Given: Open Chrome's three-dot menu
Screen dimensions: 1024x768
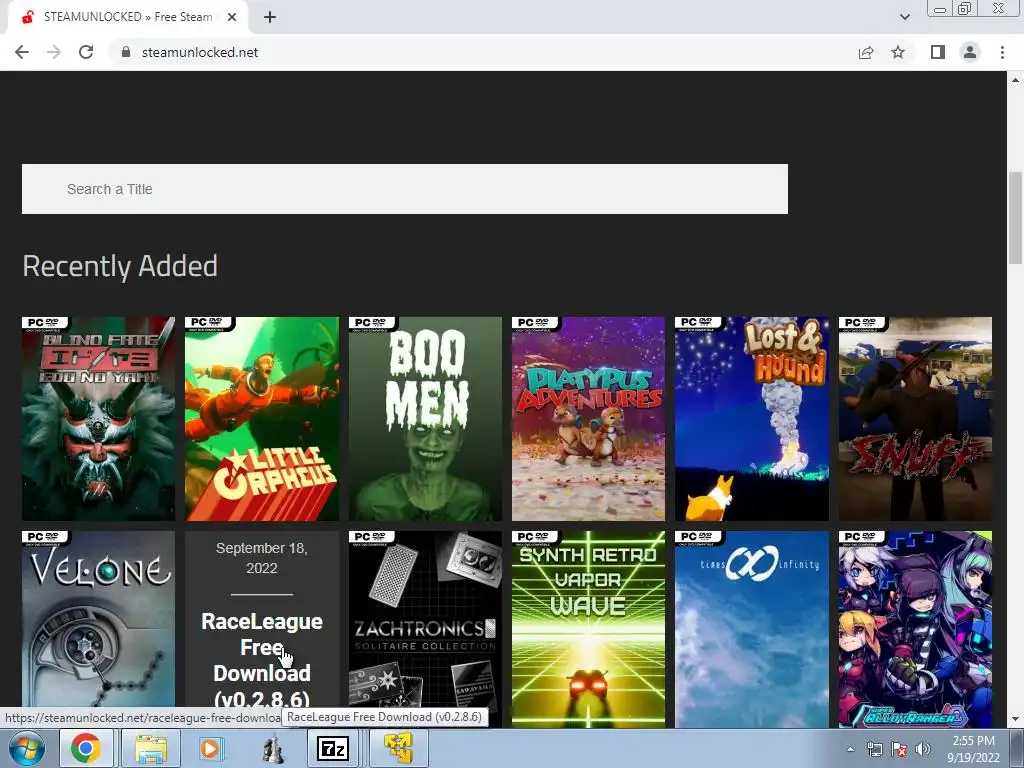Looking at the screenshot, I should tap(1002, 52).
